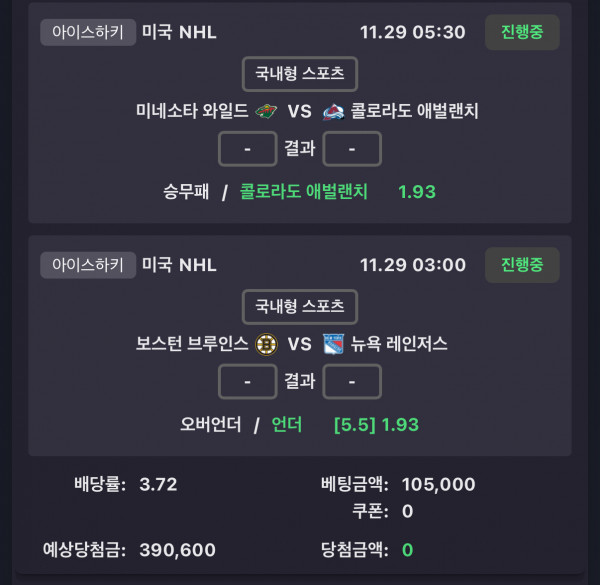Click 뉴욕 레인저스 team name
The image size is (600, 585).
click(x=399, y=344)
